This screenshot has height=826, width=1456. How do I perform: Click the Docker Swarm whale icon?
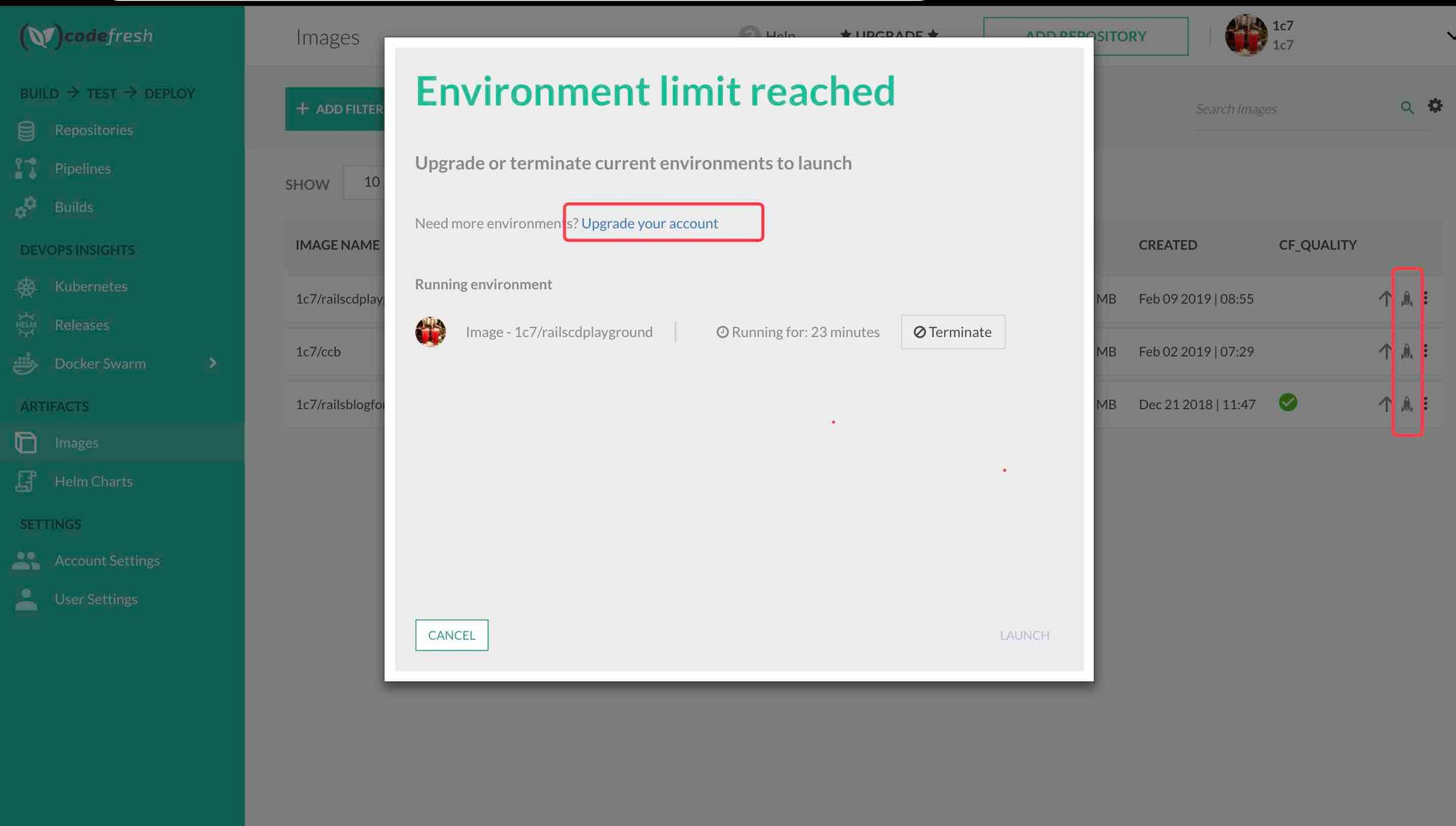(25, 363)
